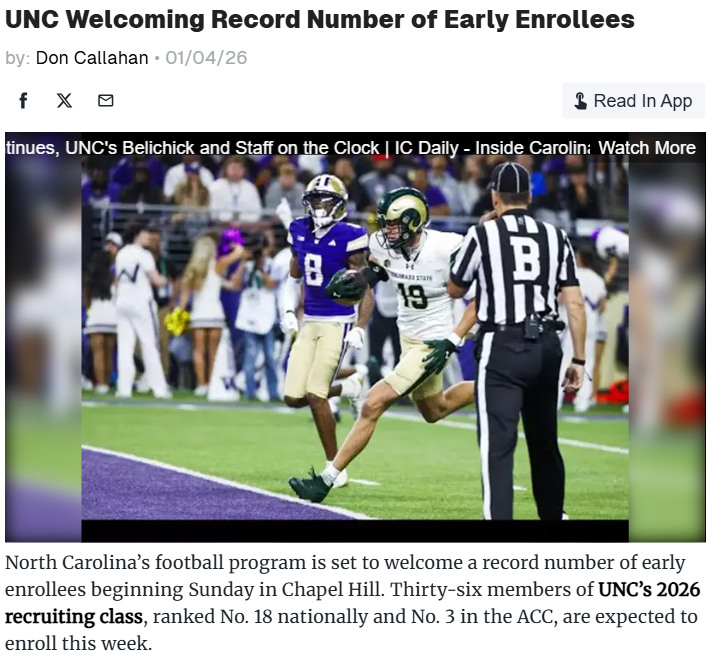Open the article with Read In App button
The height and width of the screenshot is (659, 712).
click(x=633, y=101)
